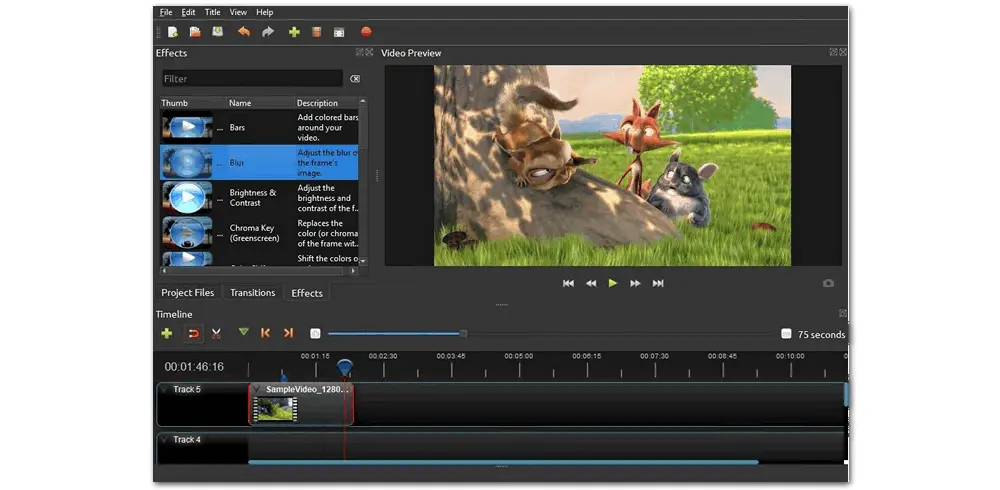1000x490 pixels.
Task: Click the zoom-in icon left of the zoom slider
Action: pyautogui.click(x=315, y=334)
